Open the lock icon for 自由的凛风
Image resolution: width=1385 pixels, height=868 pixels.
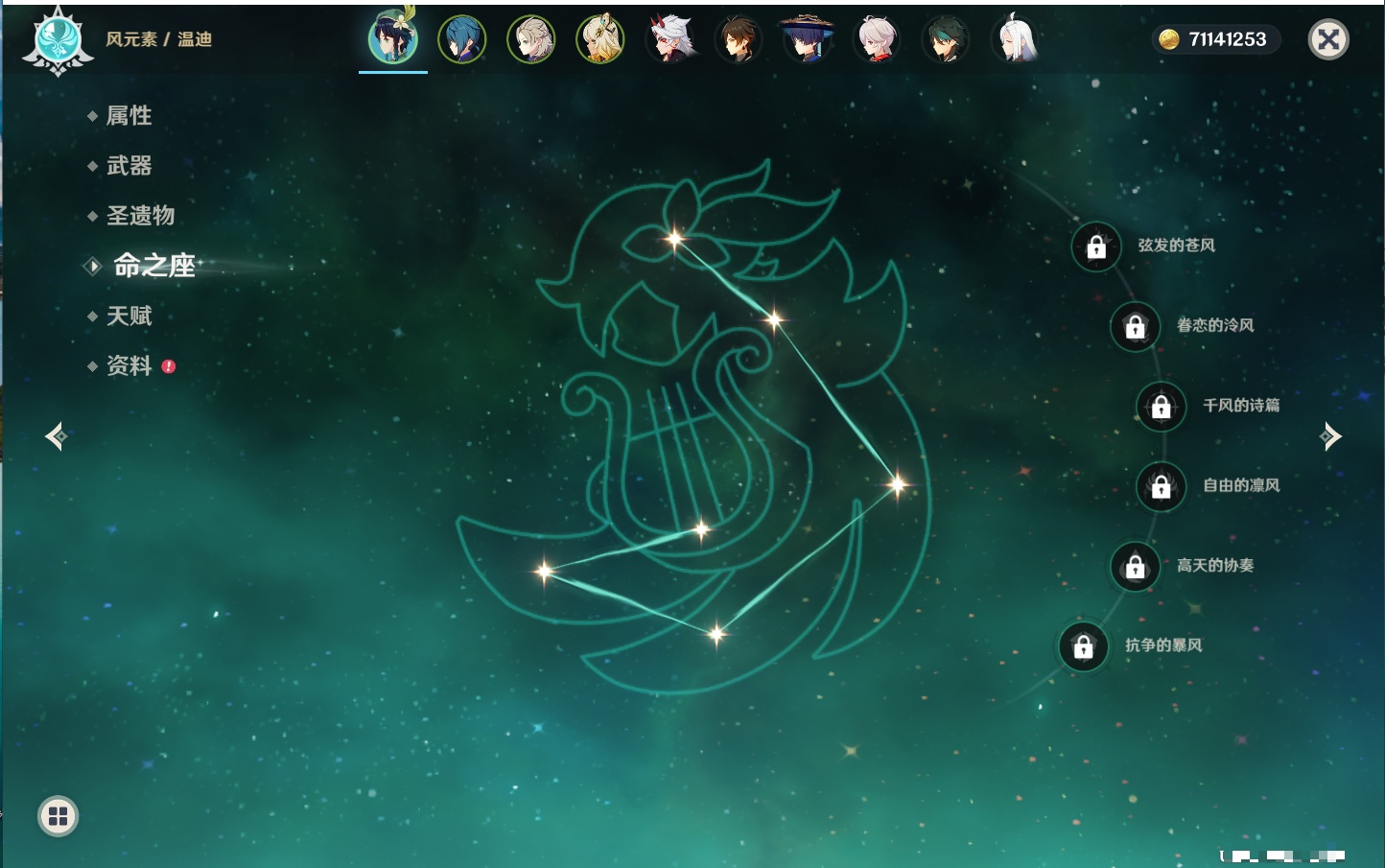(x=1161, y=486)
